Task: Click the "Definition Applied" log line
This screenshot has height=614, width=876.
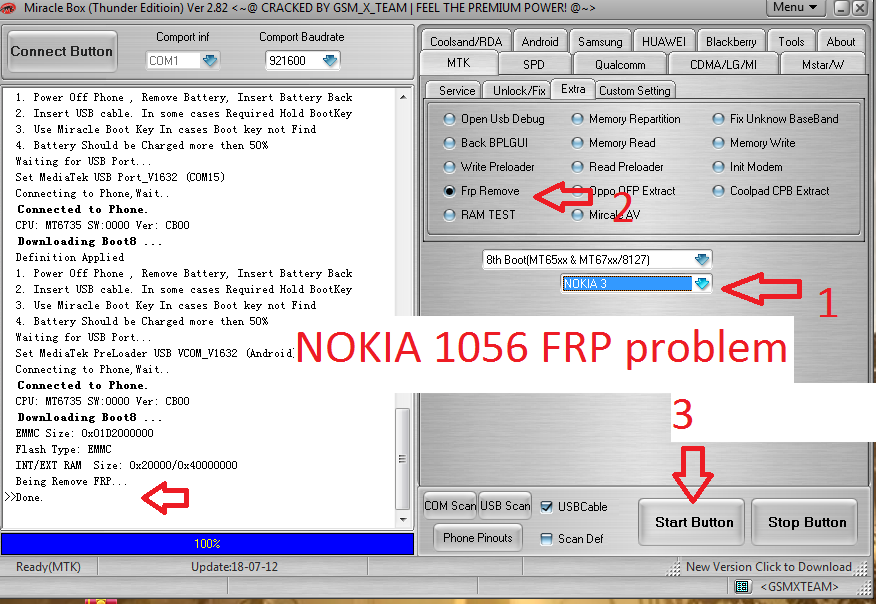Action: tap(70, 258)
